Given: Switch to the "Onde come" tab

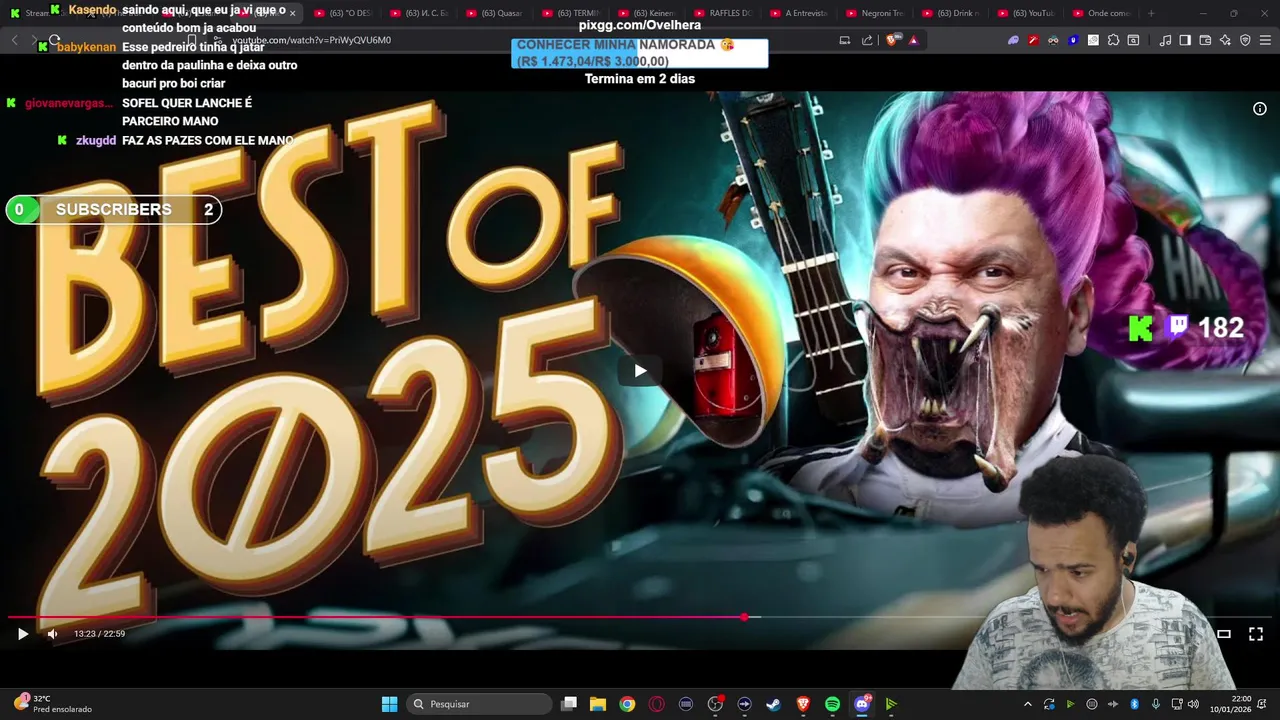Looking at the screenshot, I should point(1102,13).
